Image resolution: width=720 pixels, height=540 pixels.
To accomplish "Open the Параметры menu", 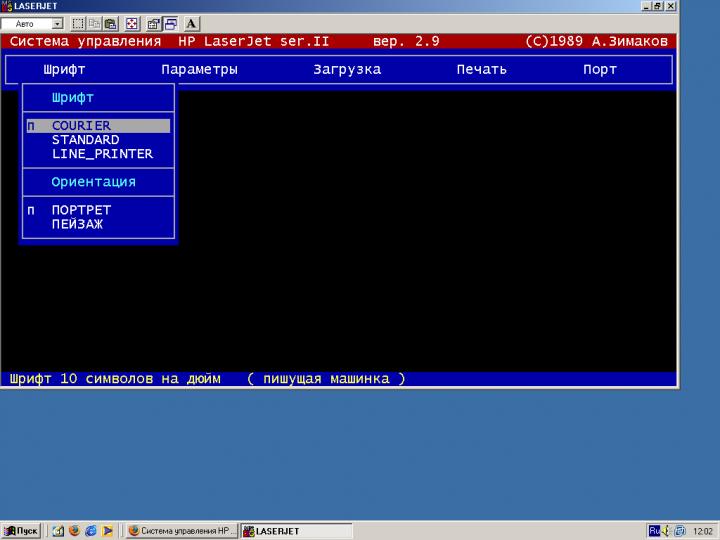I will point(199,70).
